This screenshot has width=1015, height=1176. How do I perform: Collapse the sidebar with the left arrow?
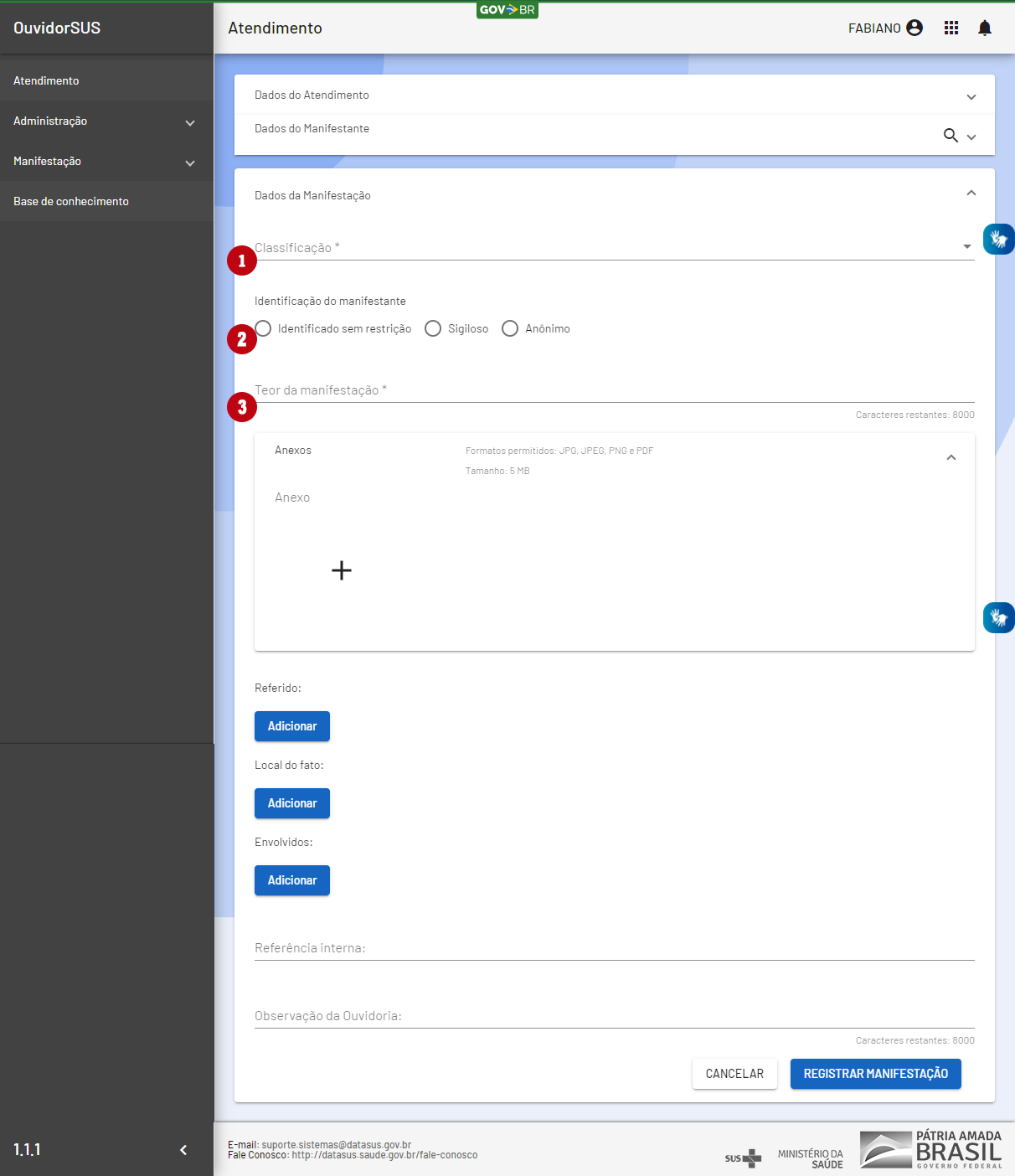point(183,1150)
